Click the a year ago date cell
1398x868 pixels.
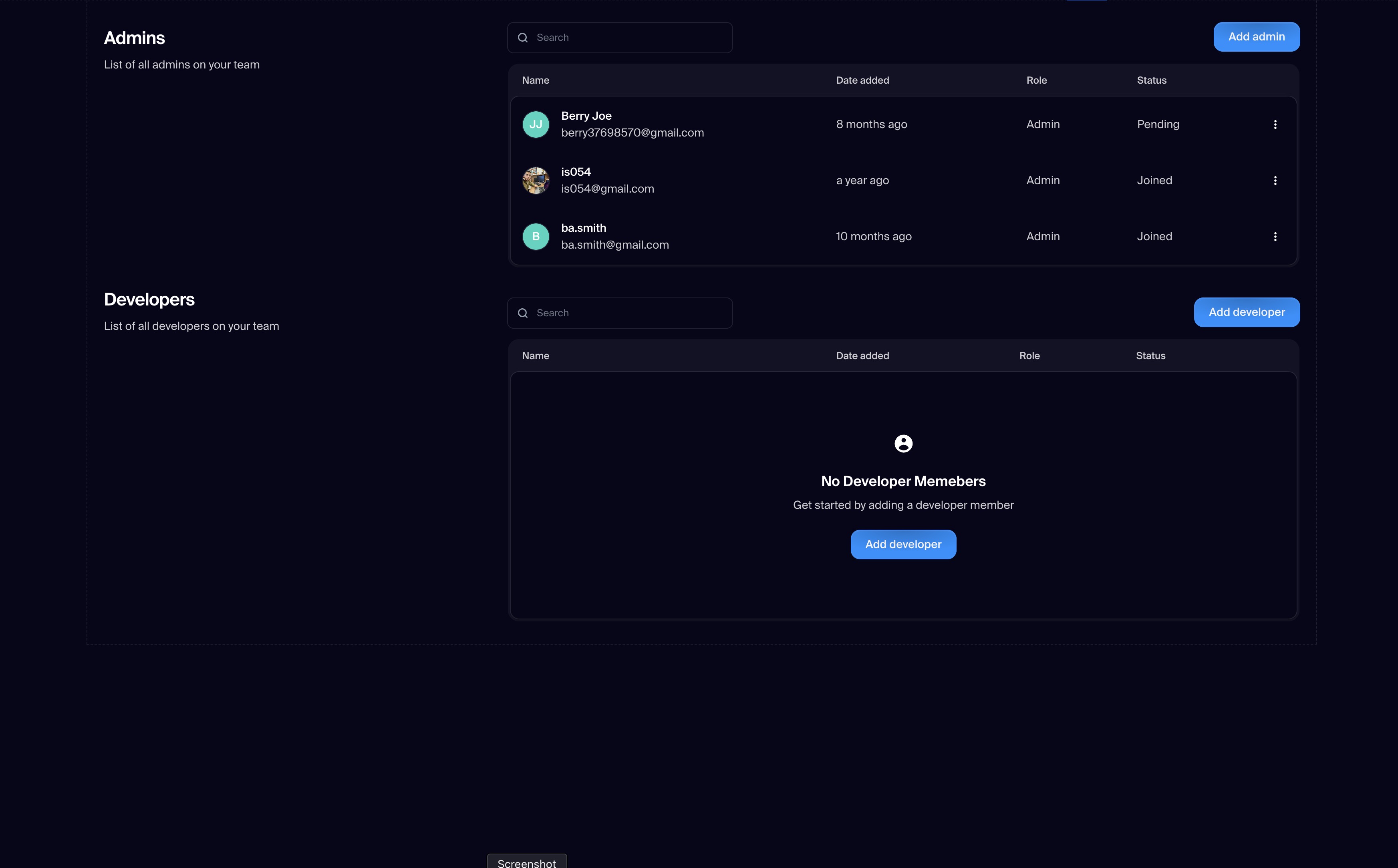click(862, 180)
